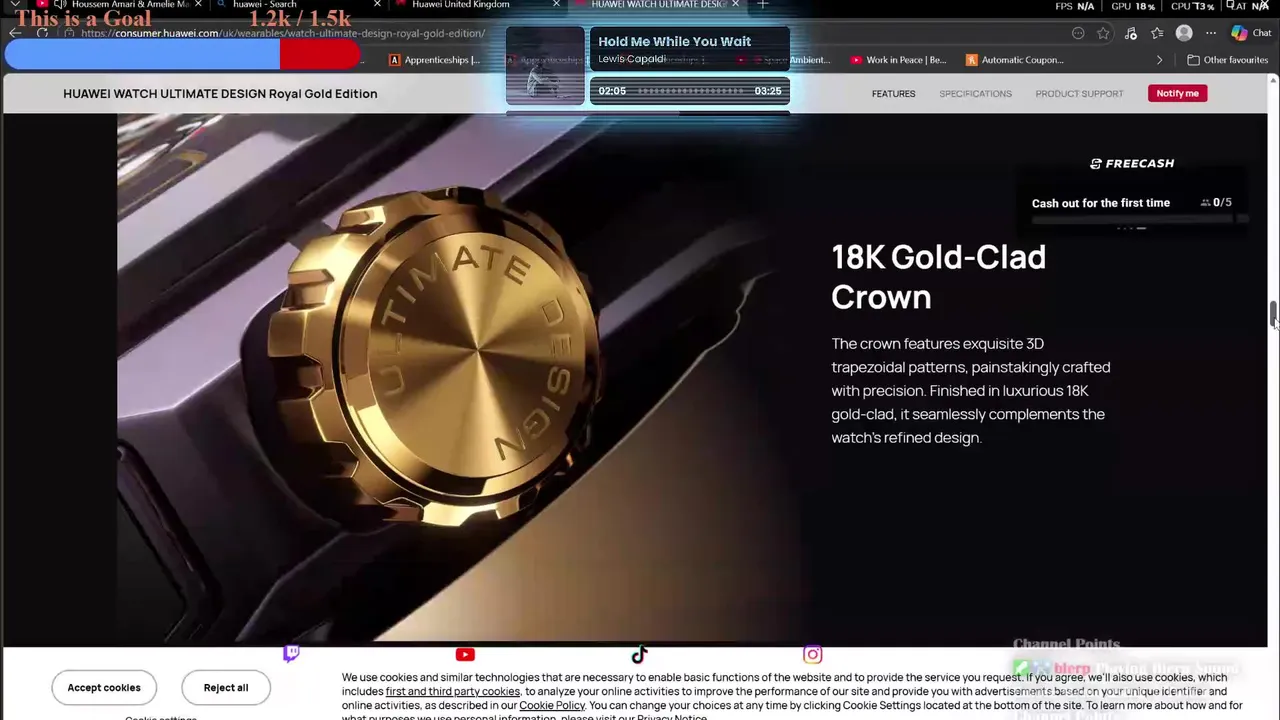Click the goal progress bar overlay
The height and width of the screenshot is (720, 1280).
coord(182,56)
